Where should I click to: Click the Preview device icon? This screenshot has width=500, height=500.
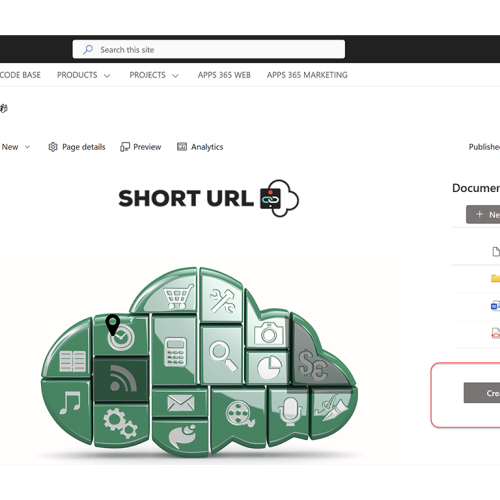click(125, 147)
